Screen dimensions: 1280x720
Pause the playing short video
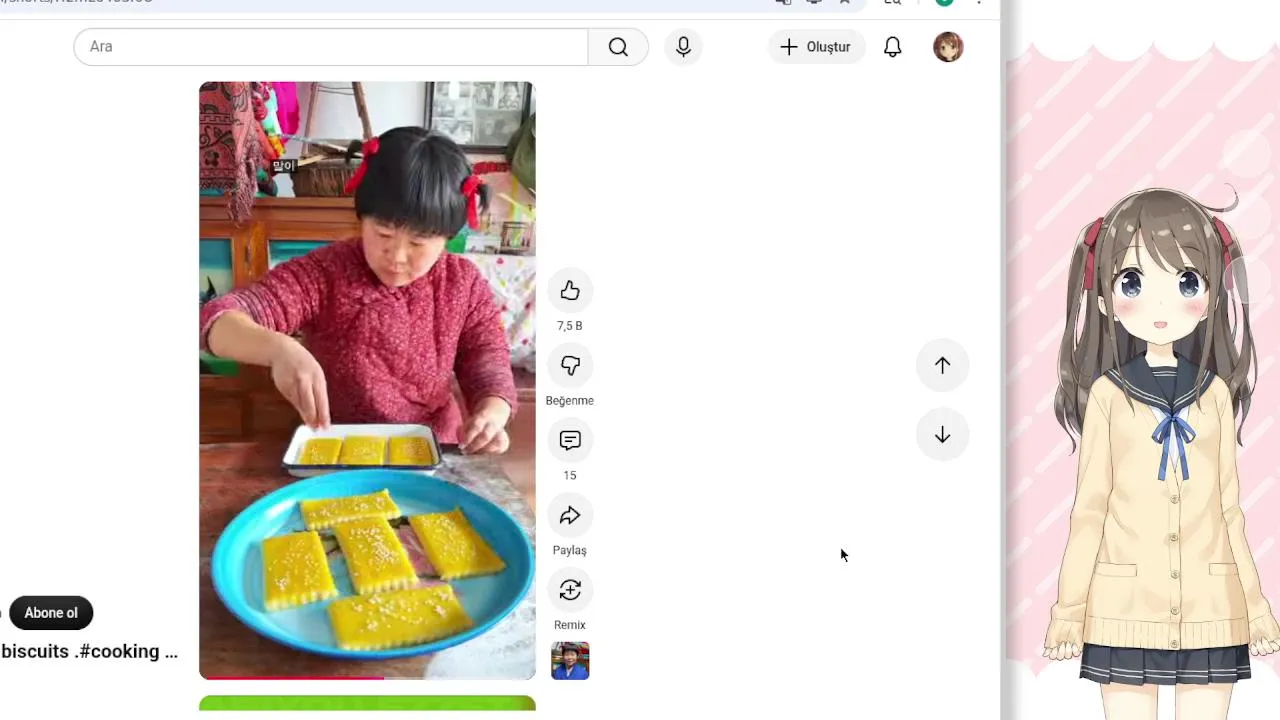pos(367,380)
